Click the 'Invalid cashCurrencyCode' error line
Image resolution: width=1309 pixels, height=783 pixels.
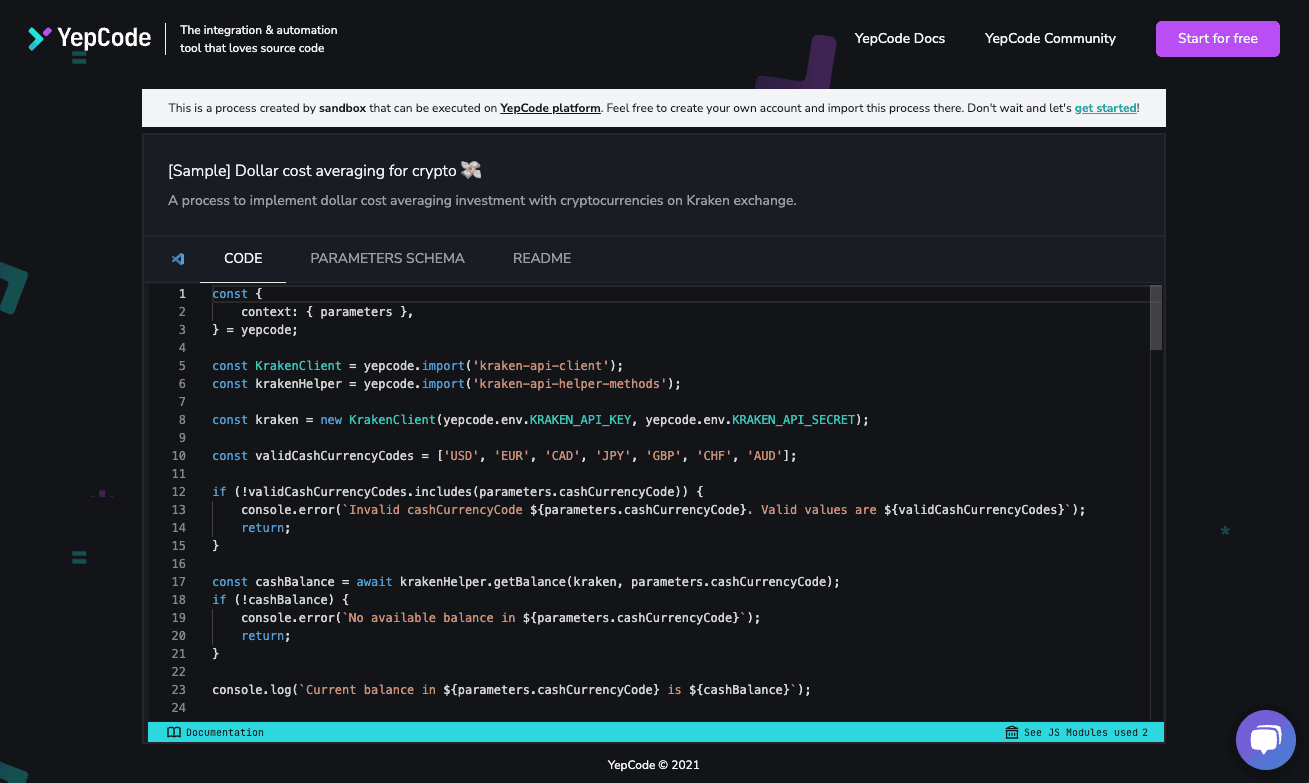point(663,509)
